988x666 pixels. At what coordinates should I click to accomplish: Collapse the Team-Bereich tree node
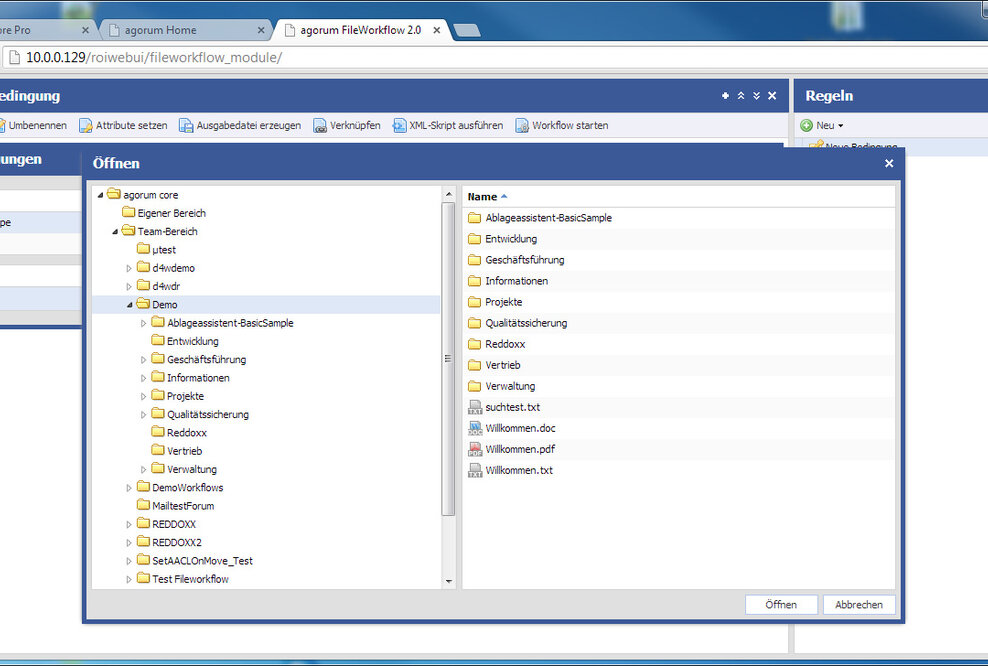[x=115, y=231]
